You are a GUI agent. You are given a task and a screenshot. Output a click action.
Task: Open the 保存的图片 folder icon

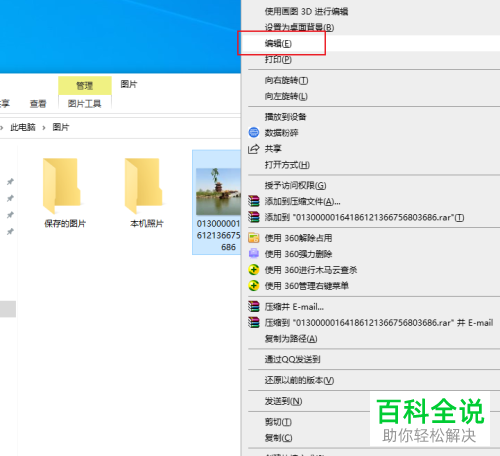click(62, 186)
